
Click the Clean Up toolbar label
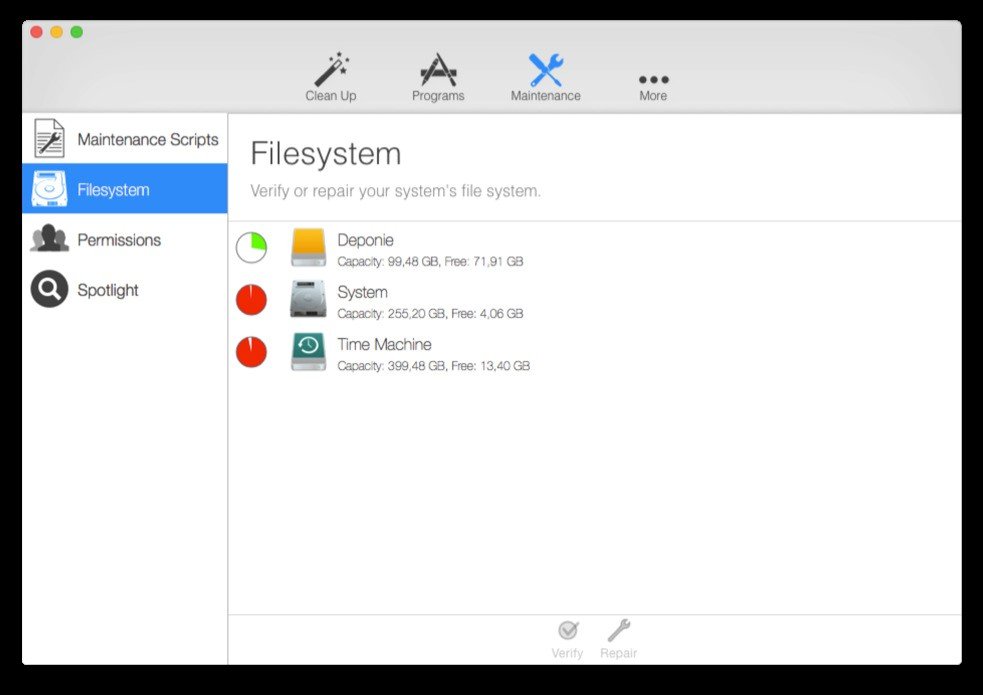[330, 96]
